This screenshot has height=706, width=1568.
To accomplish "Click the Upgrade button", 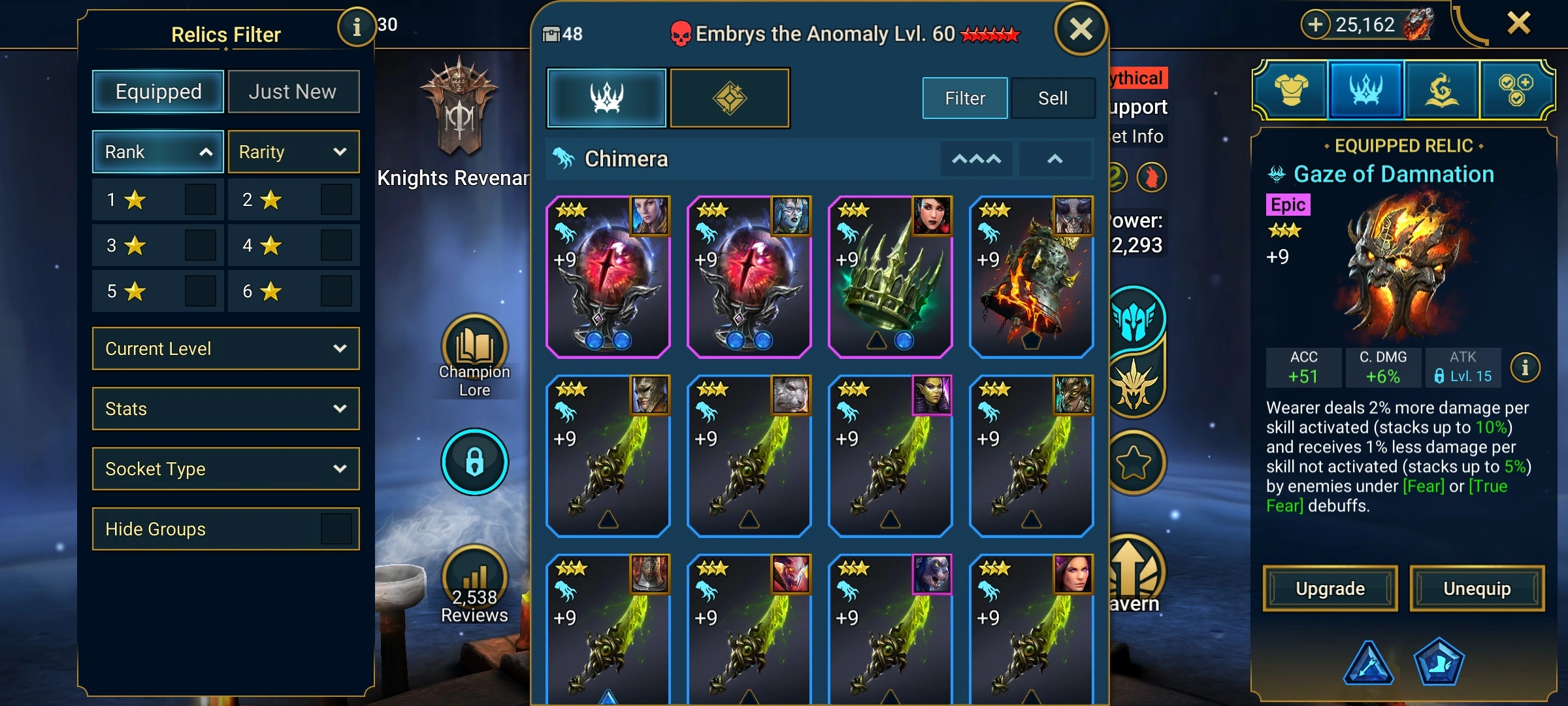I will [x=1330, y=588].
